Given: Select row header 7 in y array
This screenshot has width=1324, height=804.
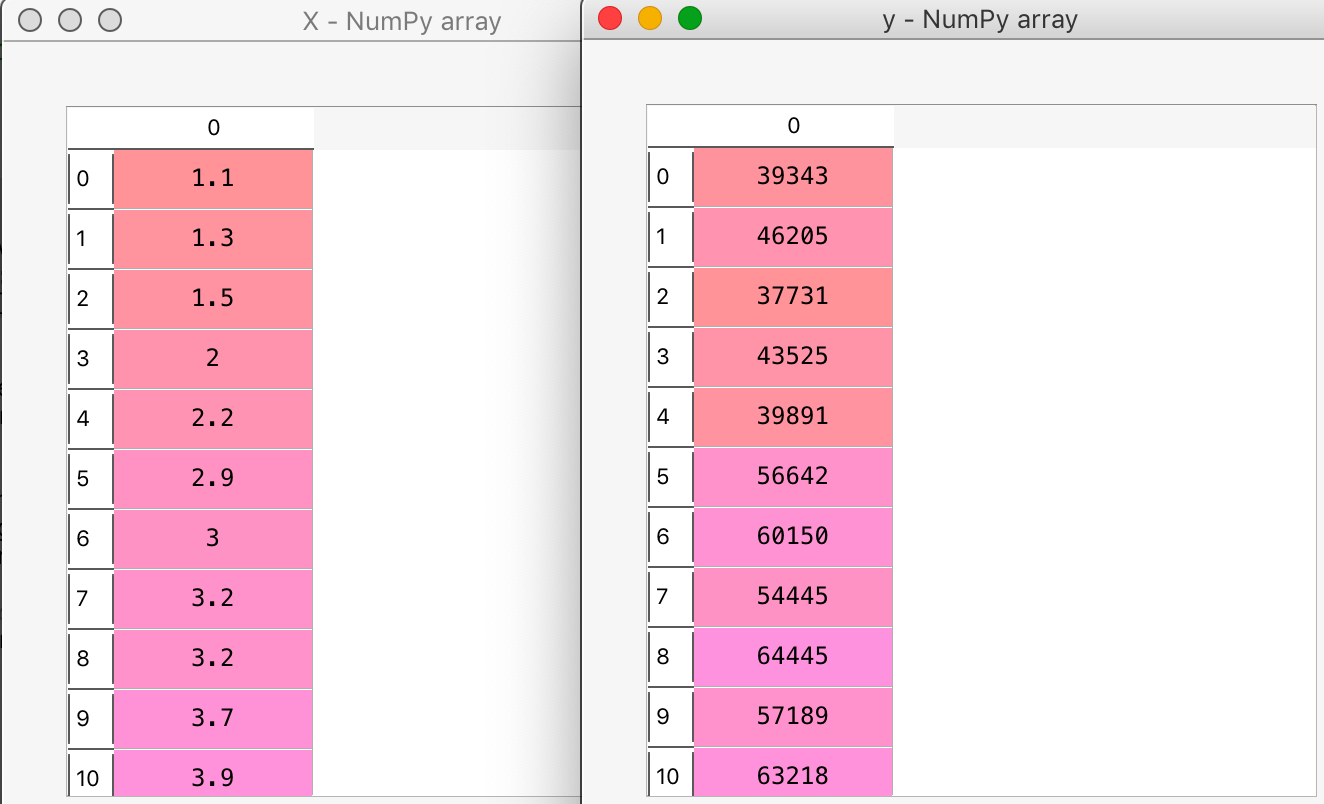Looking at the screenshot, I should (671, 597).
